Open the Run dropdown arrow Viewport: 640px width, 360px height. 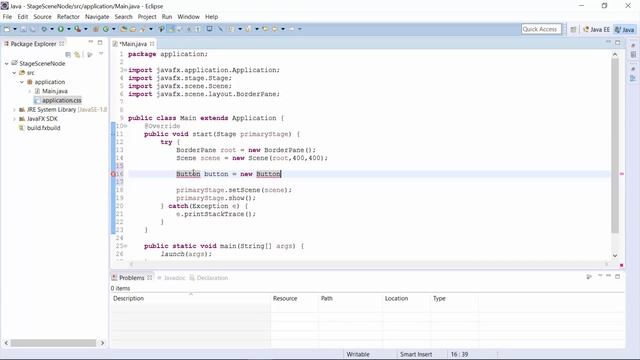pyautogui.click(x=69, y=29)
